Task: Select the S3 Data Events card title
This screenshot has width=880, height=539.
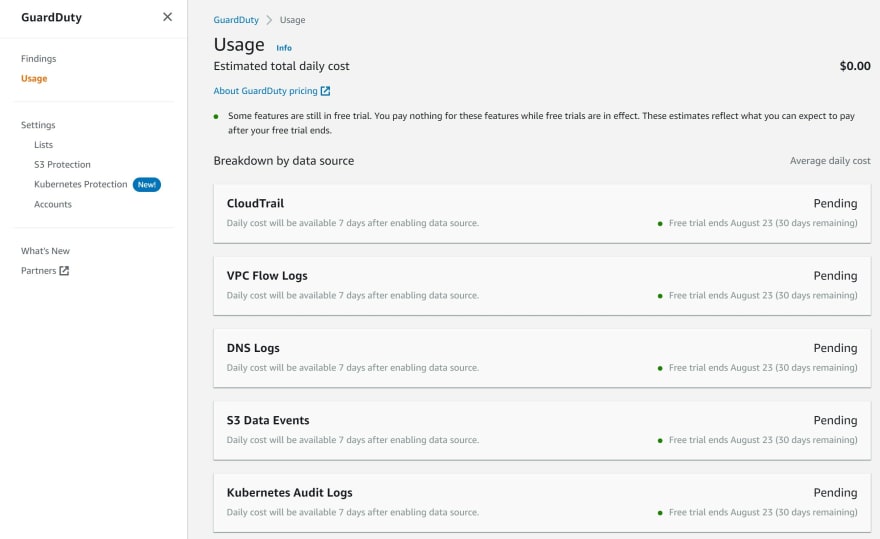Action: click(x=268, y=421)
